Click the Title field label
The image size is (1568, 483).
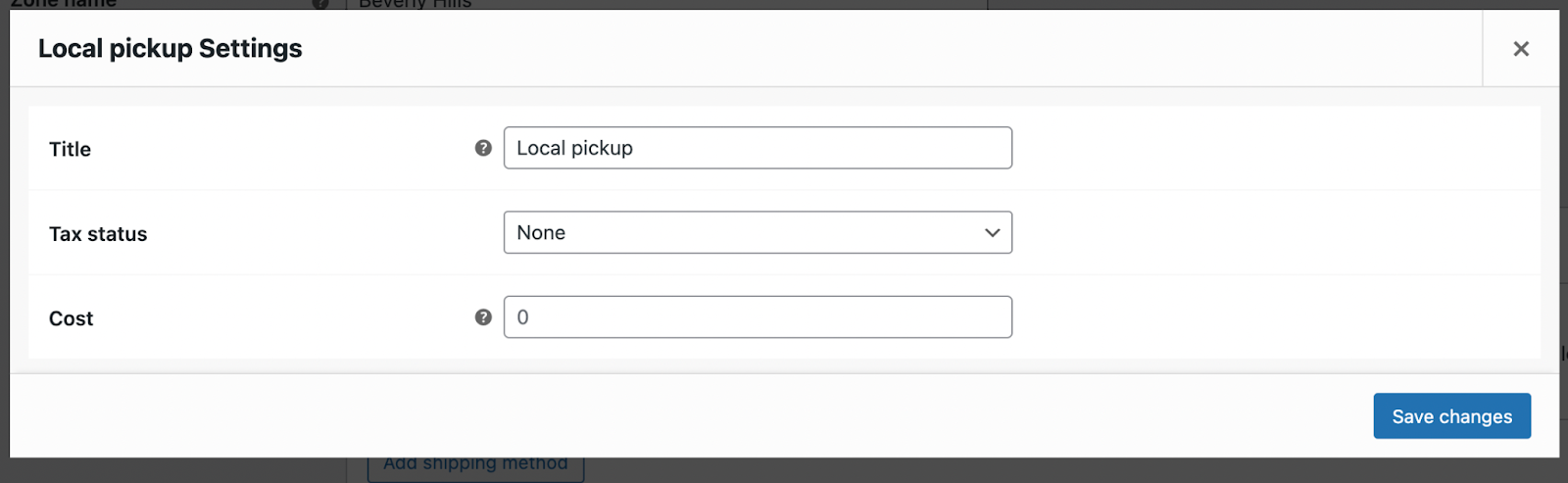(x=70, y=149)
